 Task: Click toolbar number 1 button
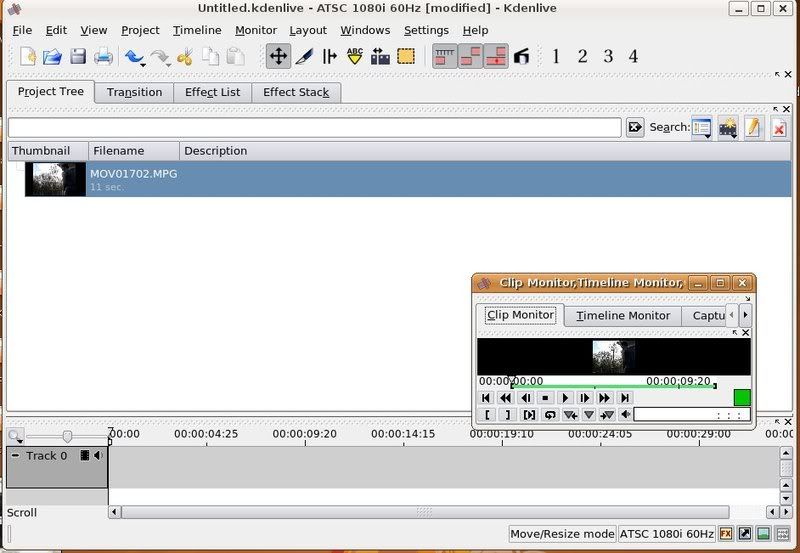556,56
